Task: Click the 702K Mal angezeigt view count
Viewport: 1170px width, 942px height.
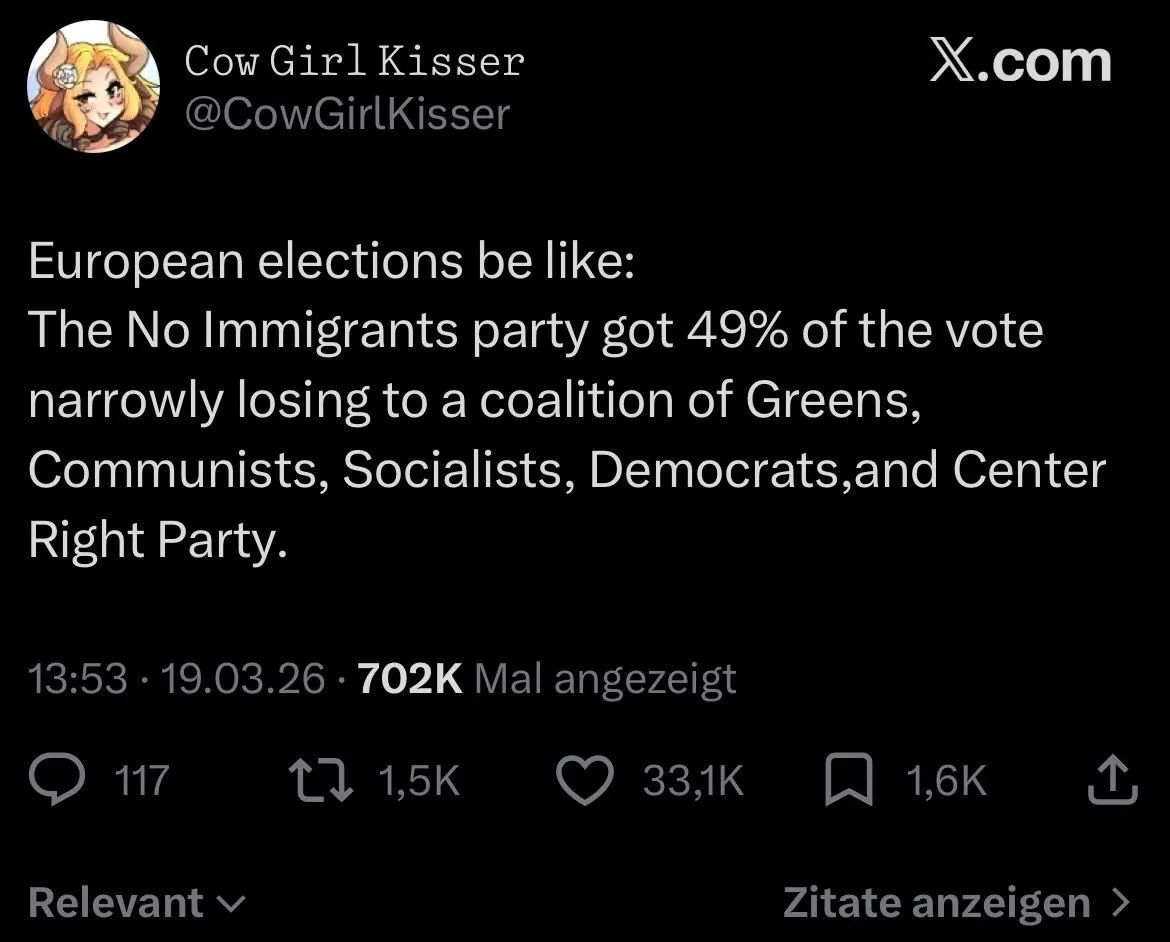Action: coord(546,679)
